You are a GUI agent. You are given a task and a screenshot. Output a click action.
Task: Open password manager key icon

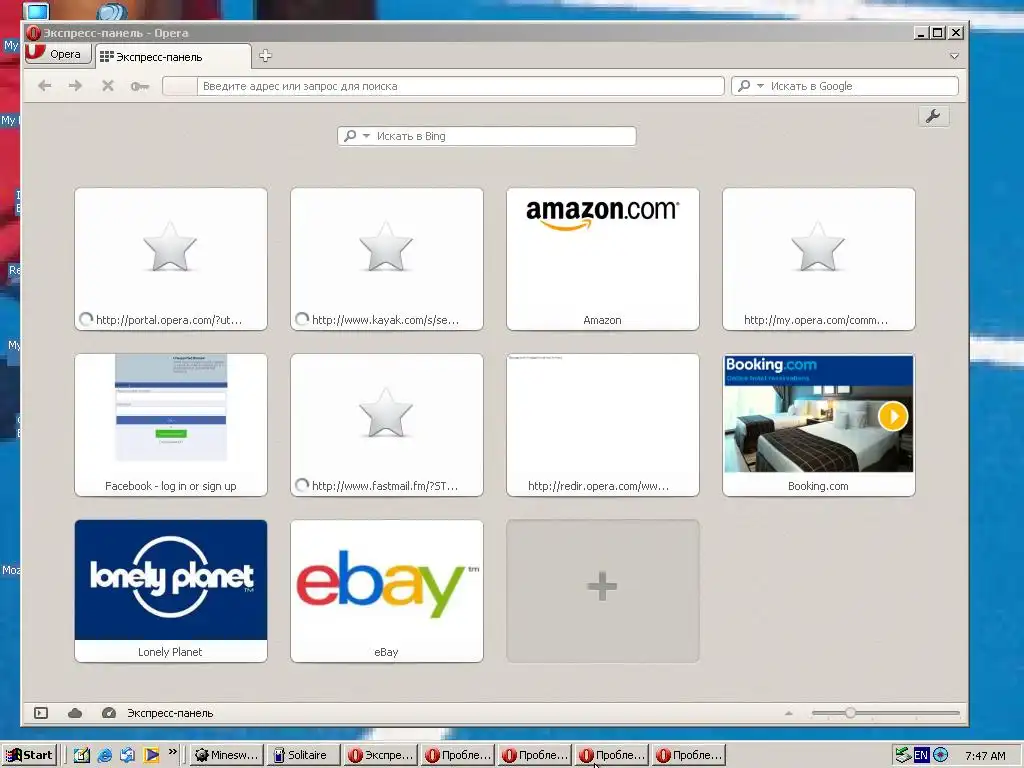coord(140,86)
